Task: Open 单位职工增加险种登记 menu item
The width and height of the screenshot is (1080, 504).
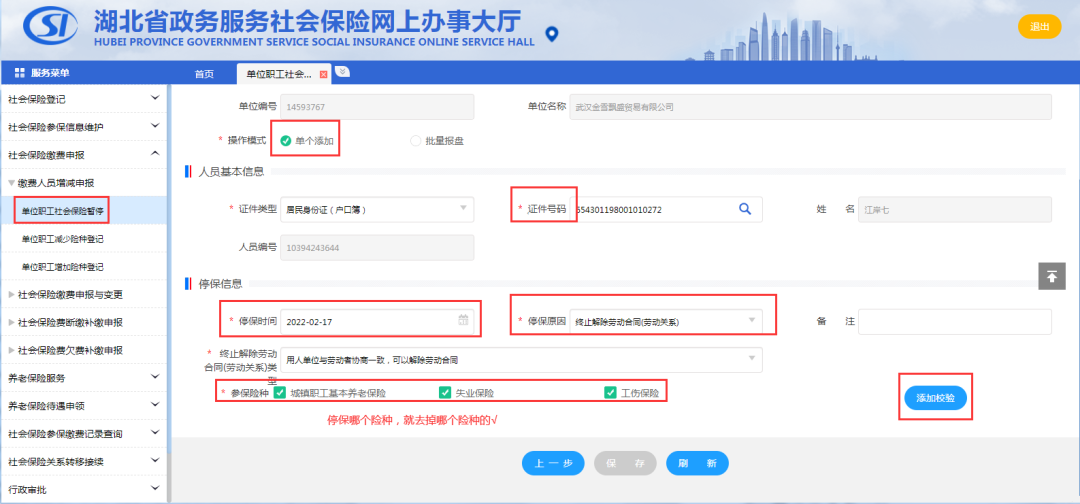Action: click(83, 266)
